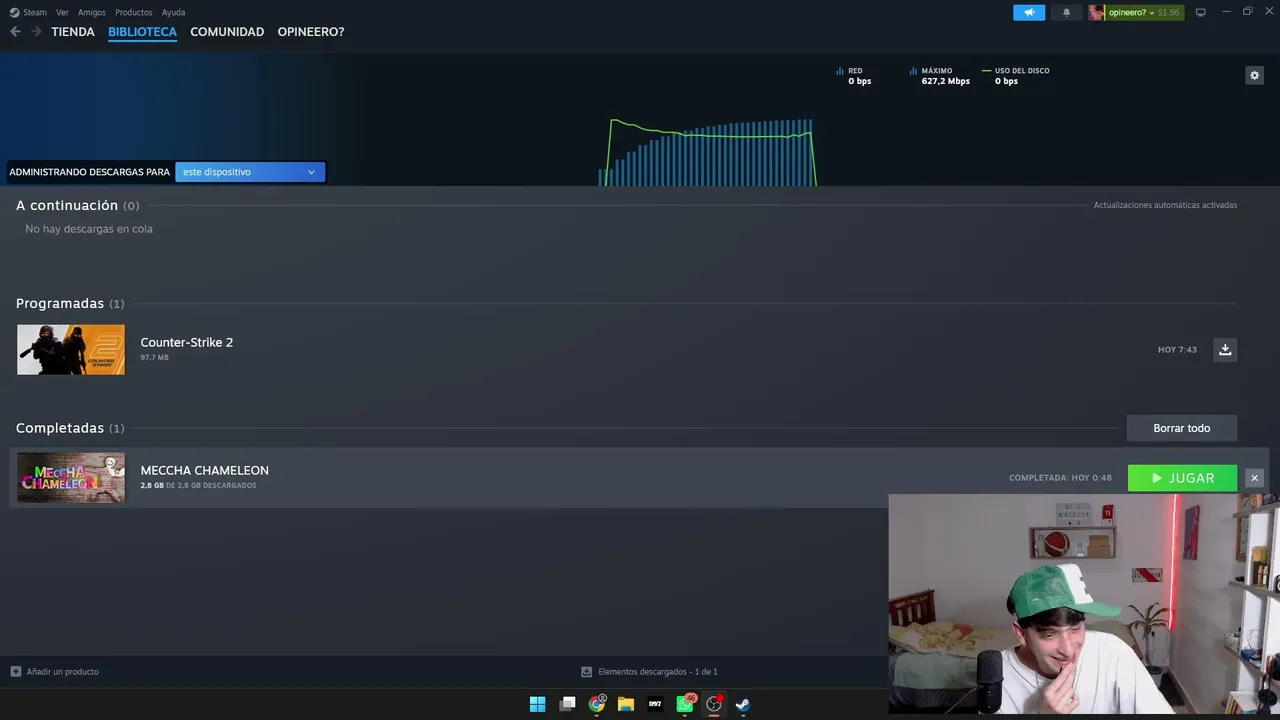Click JUGAR to play MECCHA CHAMELEON
Screen dimensions: 1280x720
pyautogui.click(x=1182, y=478)
